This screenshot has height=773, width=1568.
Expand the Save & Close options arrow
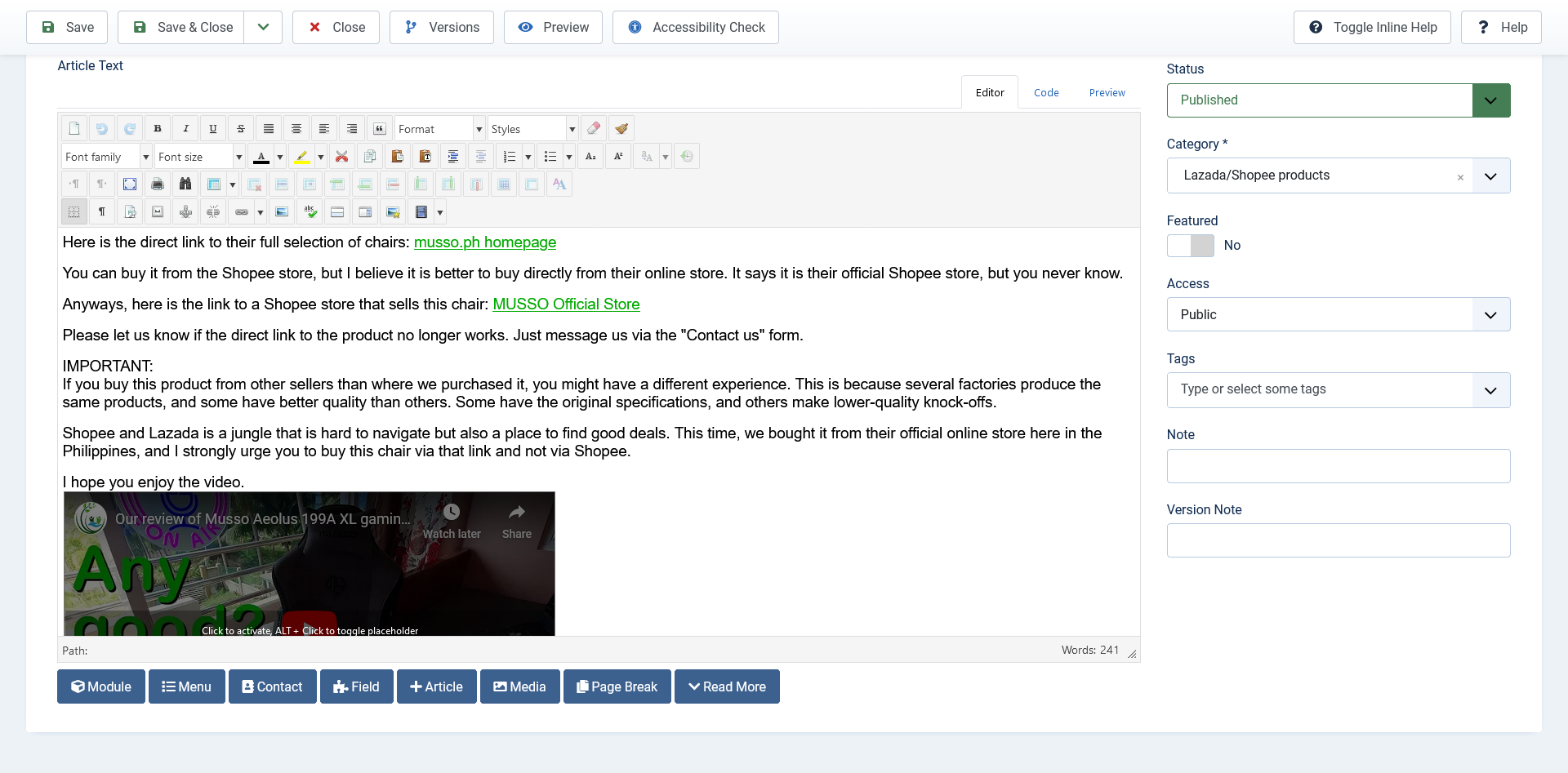coord(263,27)
